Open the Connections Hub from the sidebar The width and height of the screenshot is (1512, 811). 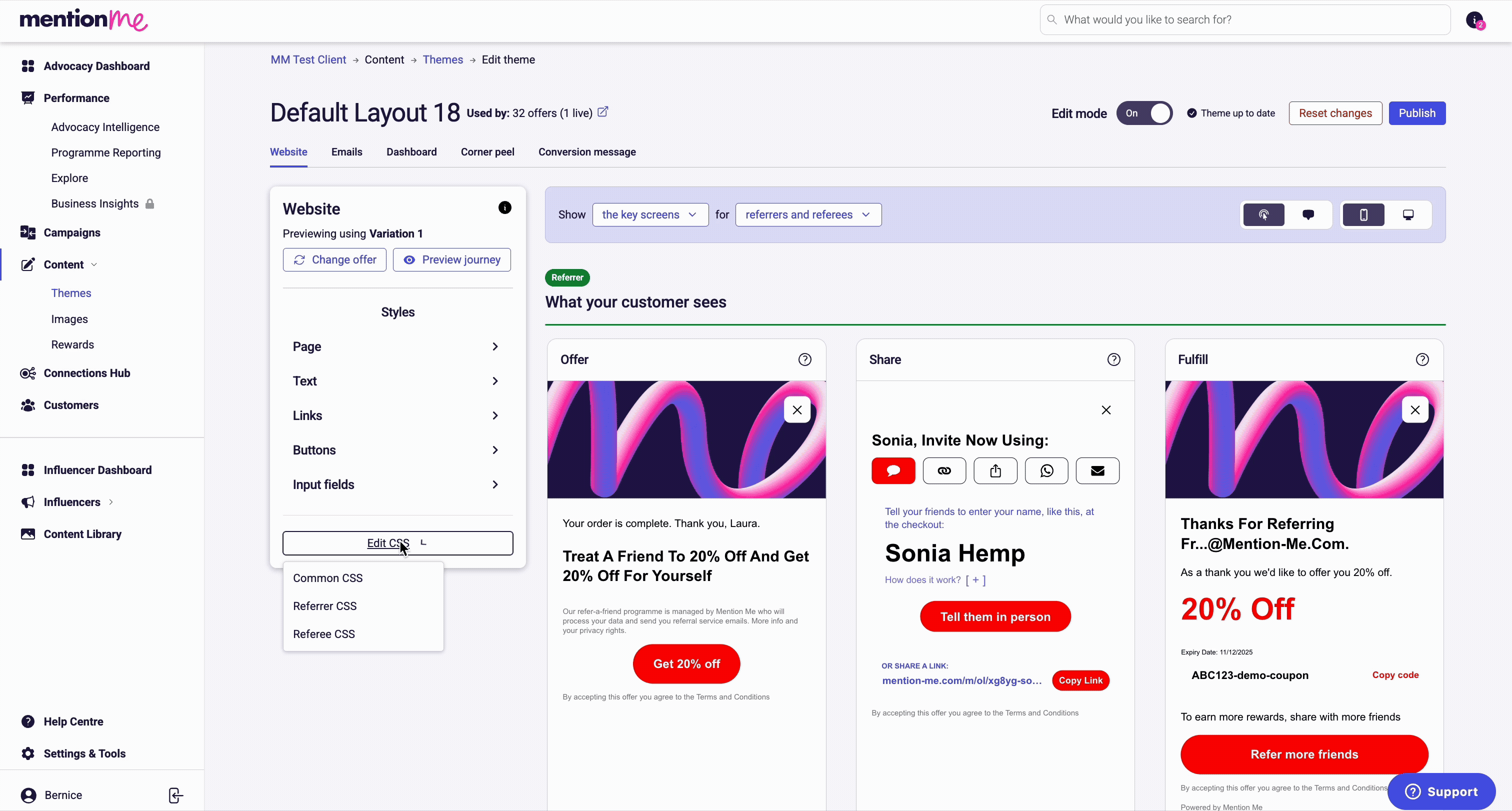(x=86, y=373)
